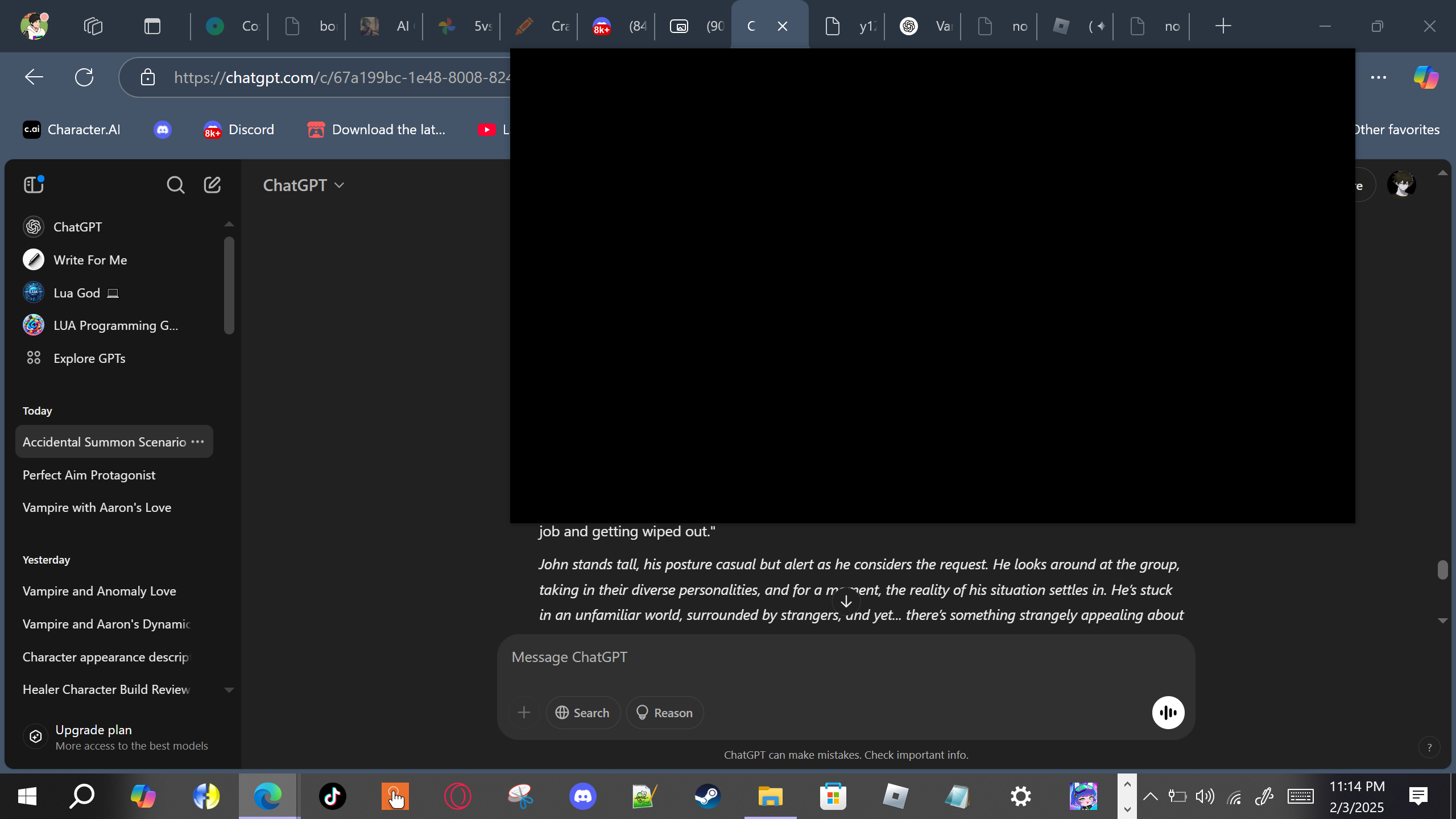Open options for Accidental Summon Scenario chat

click(198, 442)
